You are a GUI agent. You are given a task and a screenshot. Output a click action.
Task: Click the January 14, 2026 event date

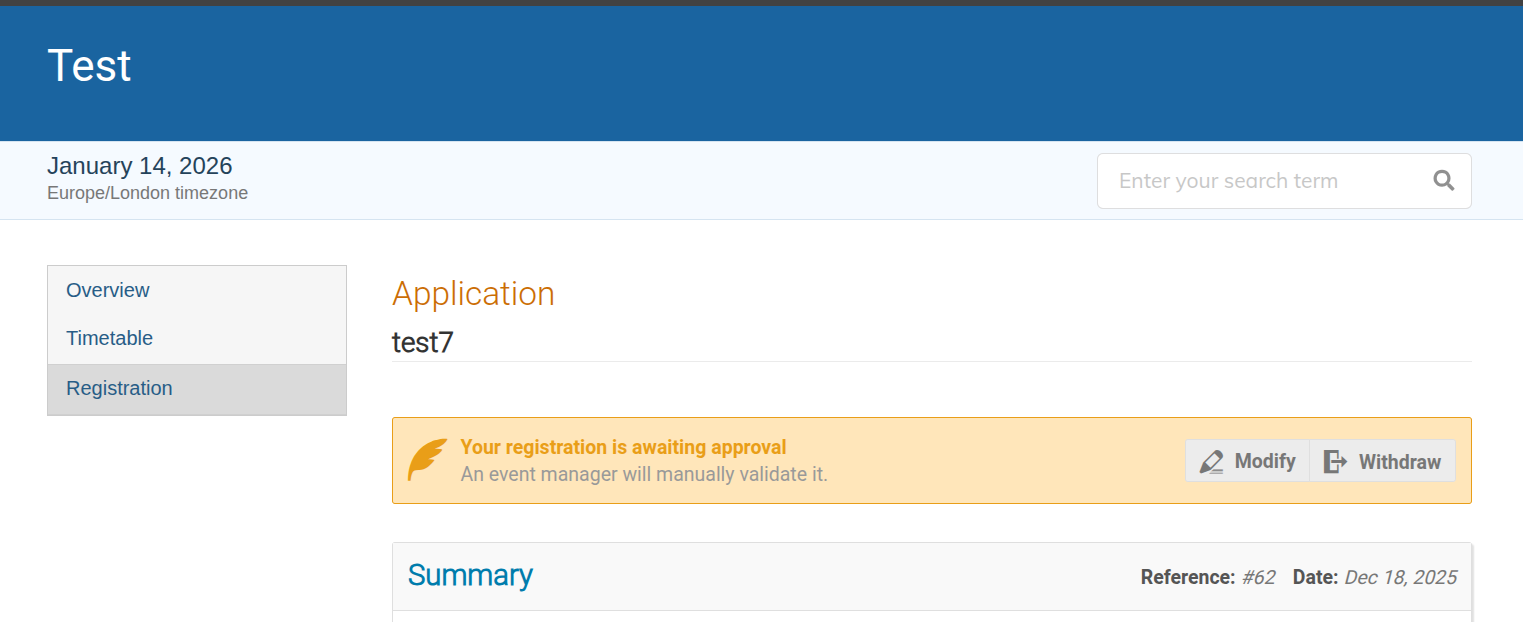point(139,166)
